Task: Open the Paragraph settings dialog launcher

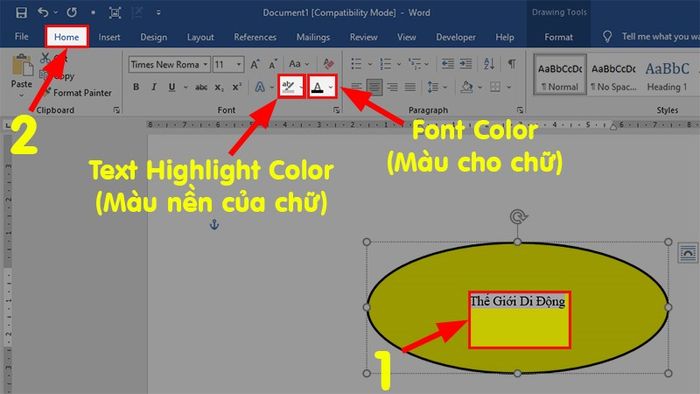Action: pos(520,110)
